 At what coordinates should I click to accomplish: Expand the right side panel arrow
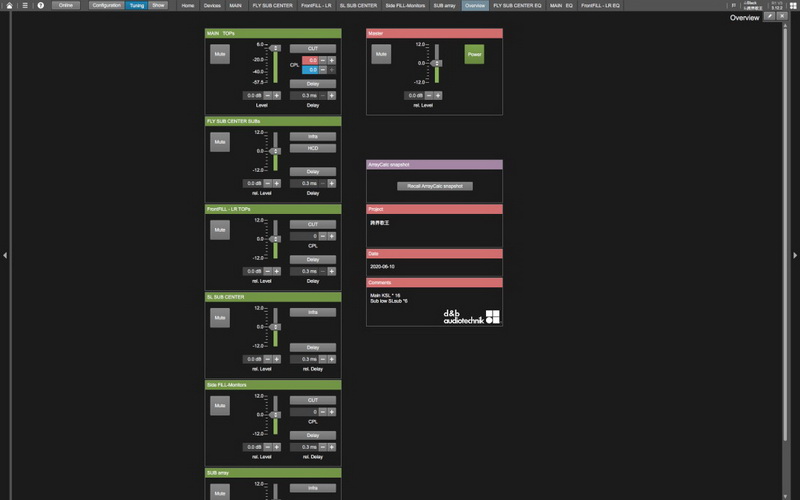click(795, 256)
